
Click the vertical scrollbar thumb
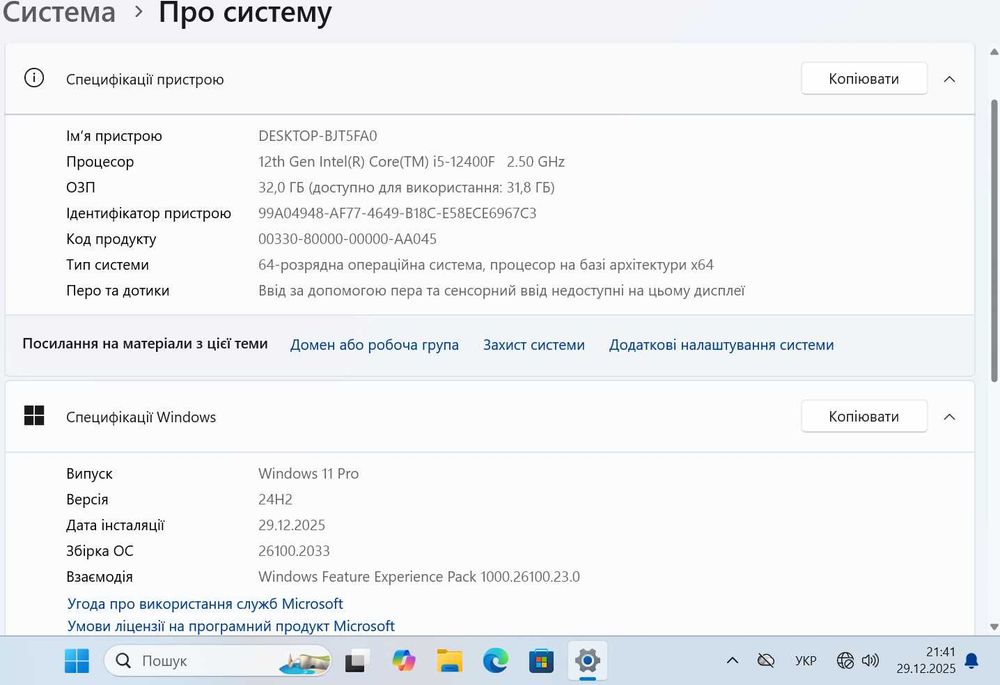coord(994,241)
